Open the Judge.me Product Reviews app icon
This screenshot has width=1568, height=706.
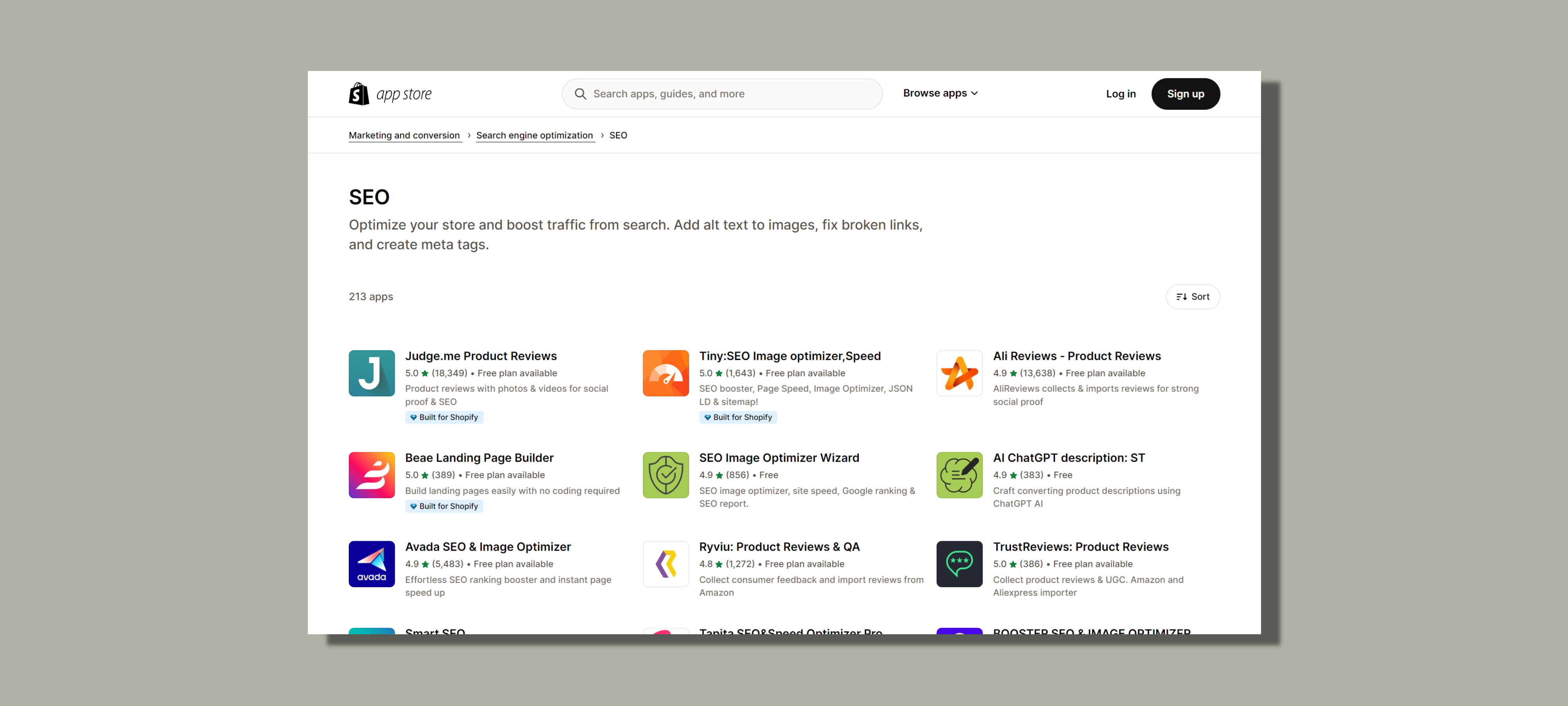coord(371,373)
